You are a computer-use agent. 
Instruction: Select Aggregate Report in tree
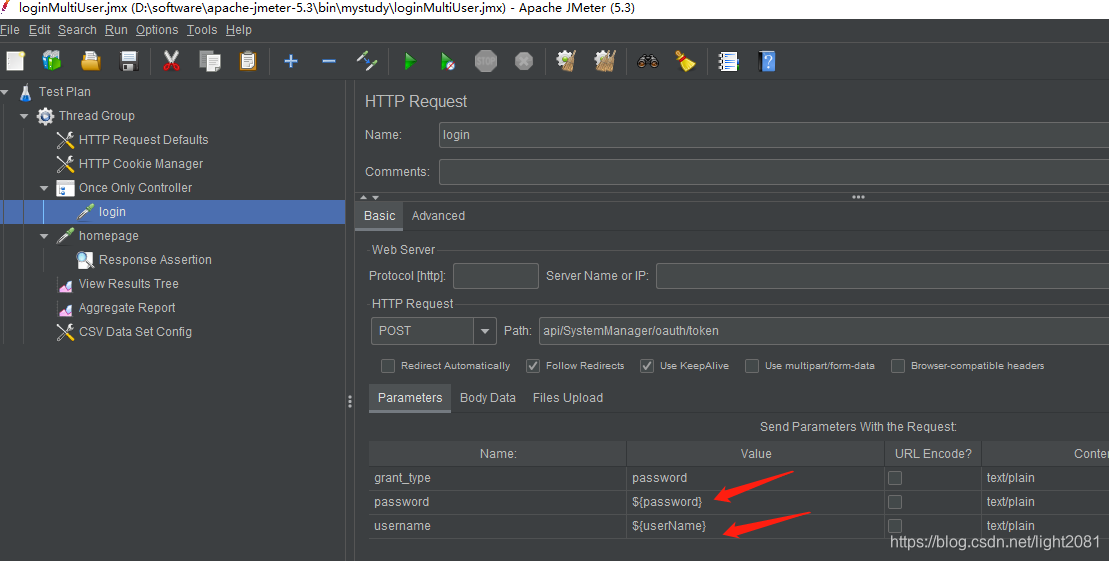tap(127, 308)
